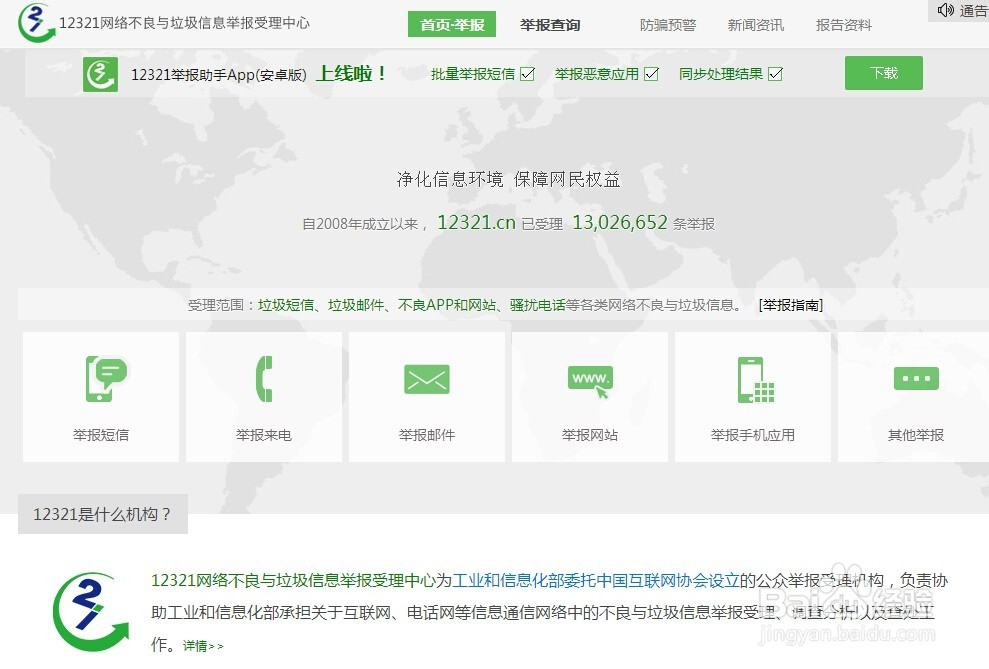Select the 举报手机应用 mobile app icon
Screen dimensions: 989x669
click(753, 379)
